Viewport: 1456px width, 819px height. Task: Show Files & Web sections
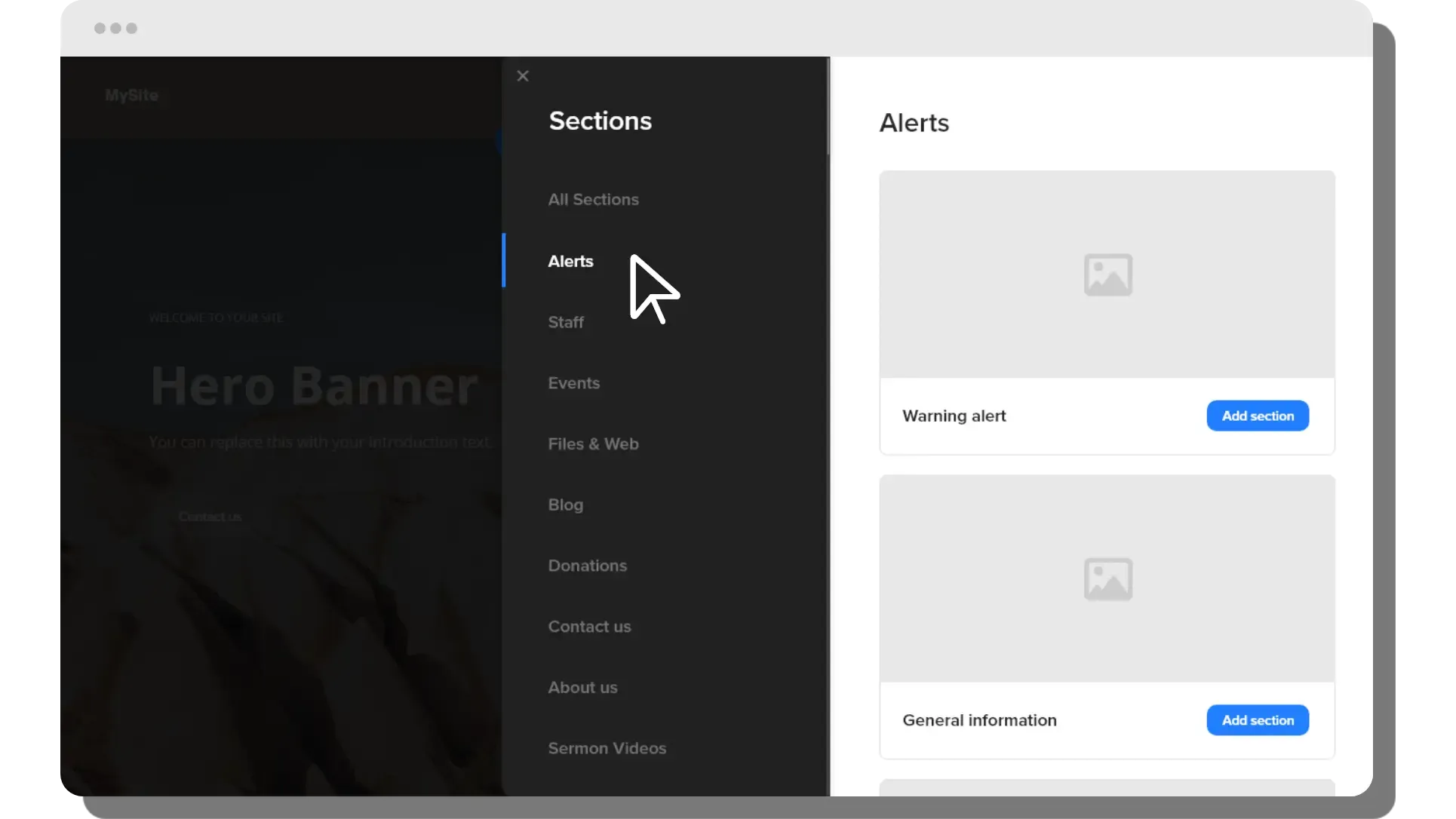pyautogui.click(x=593, y=444)
